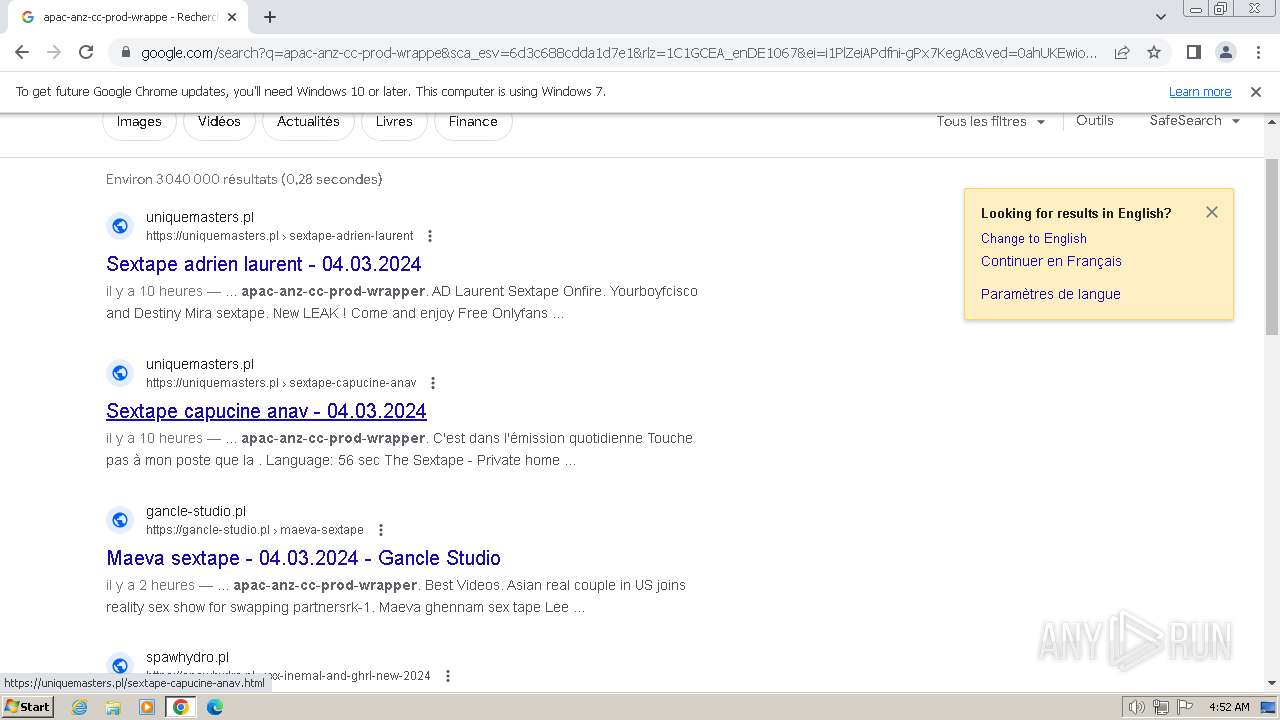This screenshot has width=1280, height=720.
Task: Click the globe favicon of gancle-studio.pl result
Action: 120,520
